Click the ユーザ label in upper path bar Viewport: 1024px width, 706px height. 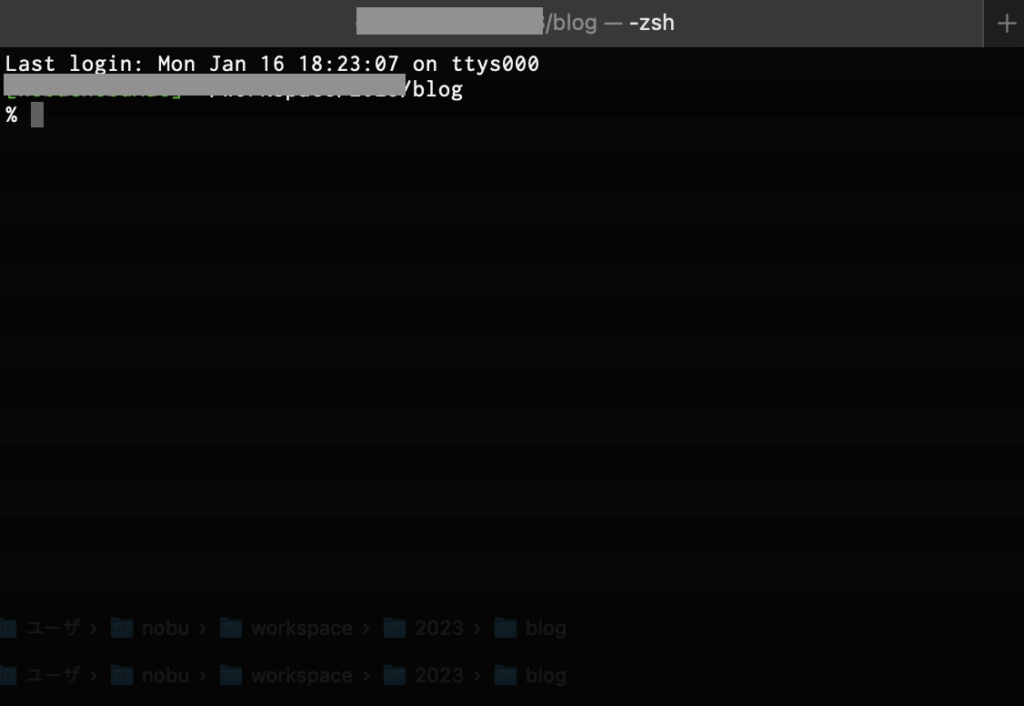click(53, 628)
